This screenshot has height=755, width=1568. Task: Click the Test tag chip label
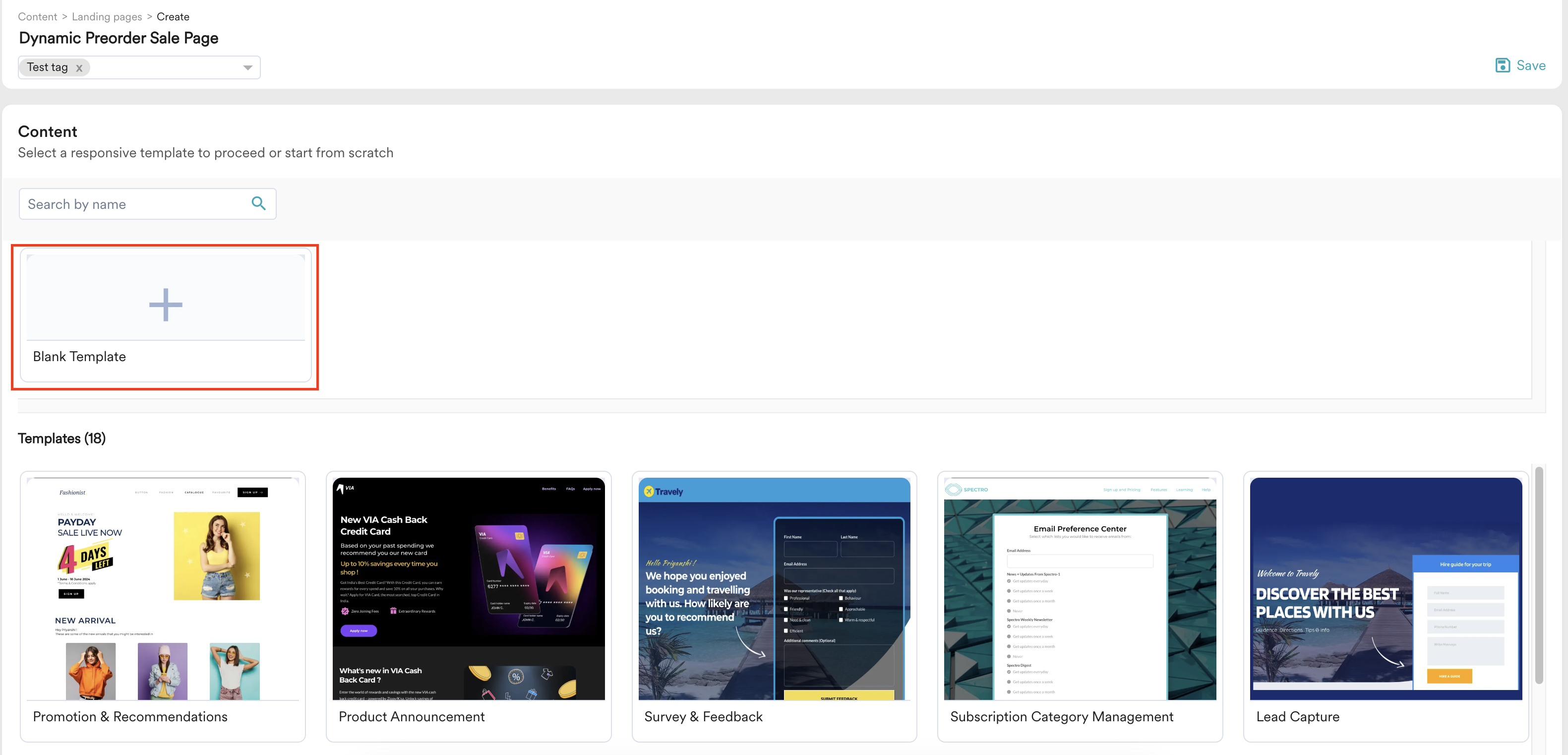tap(48, 67)
